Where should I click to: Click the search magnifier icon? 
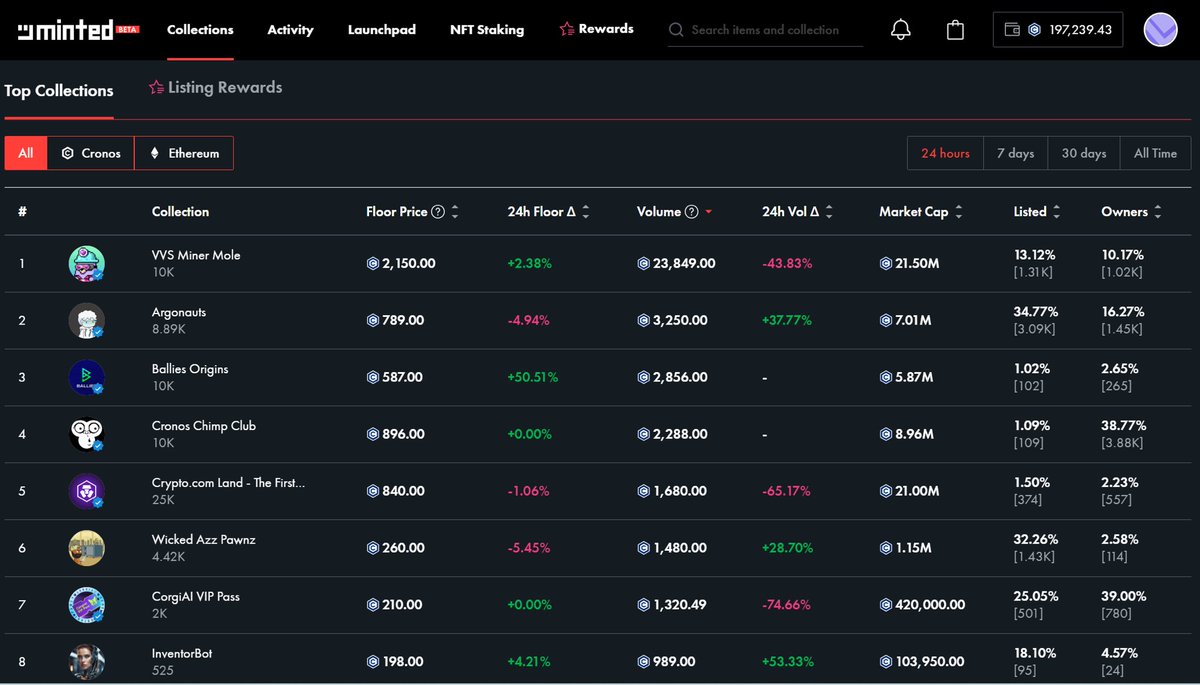tap(677, 30)
